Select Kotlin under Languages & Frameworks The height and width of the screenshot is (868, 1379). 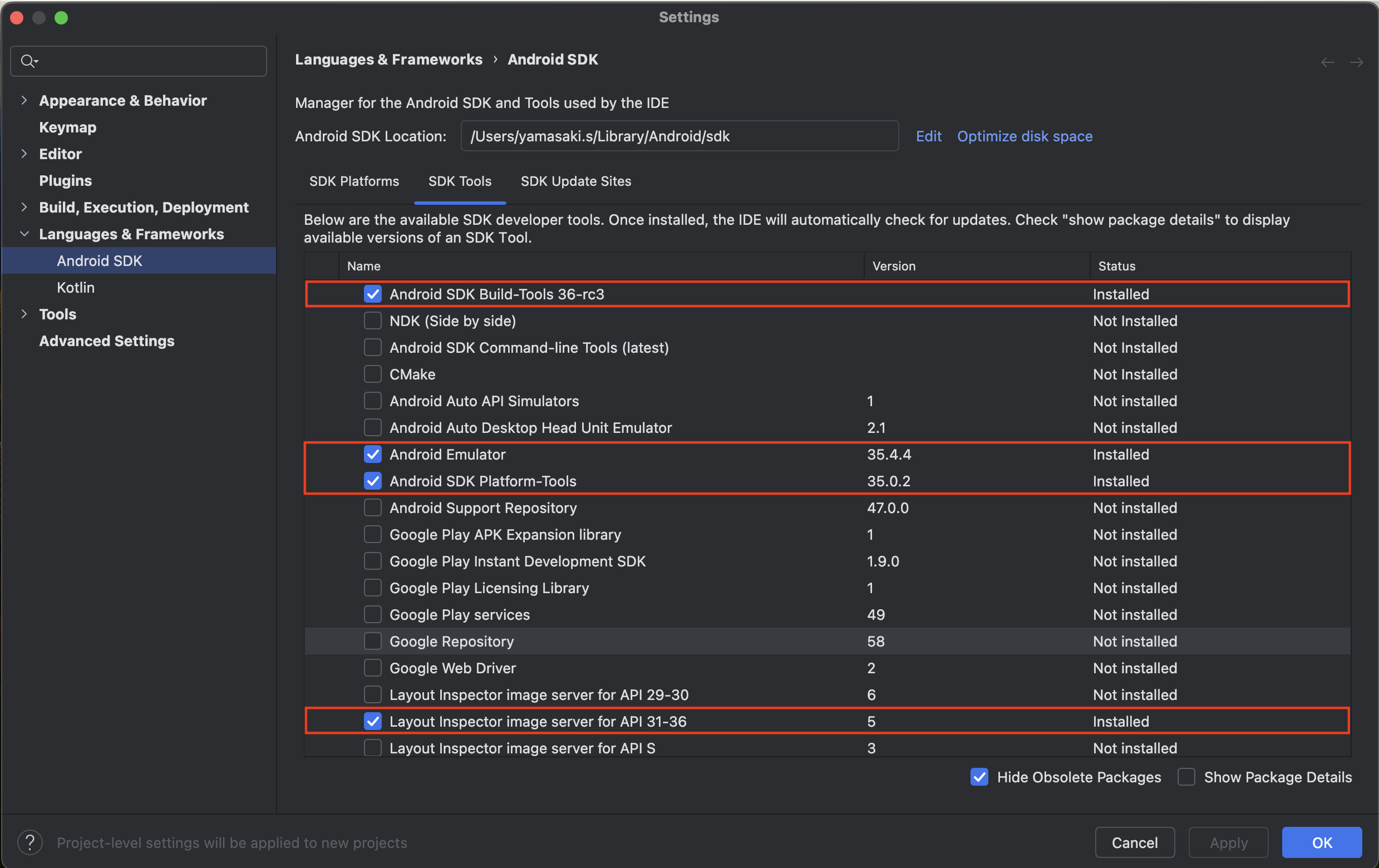(x=76, y=288)
